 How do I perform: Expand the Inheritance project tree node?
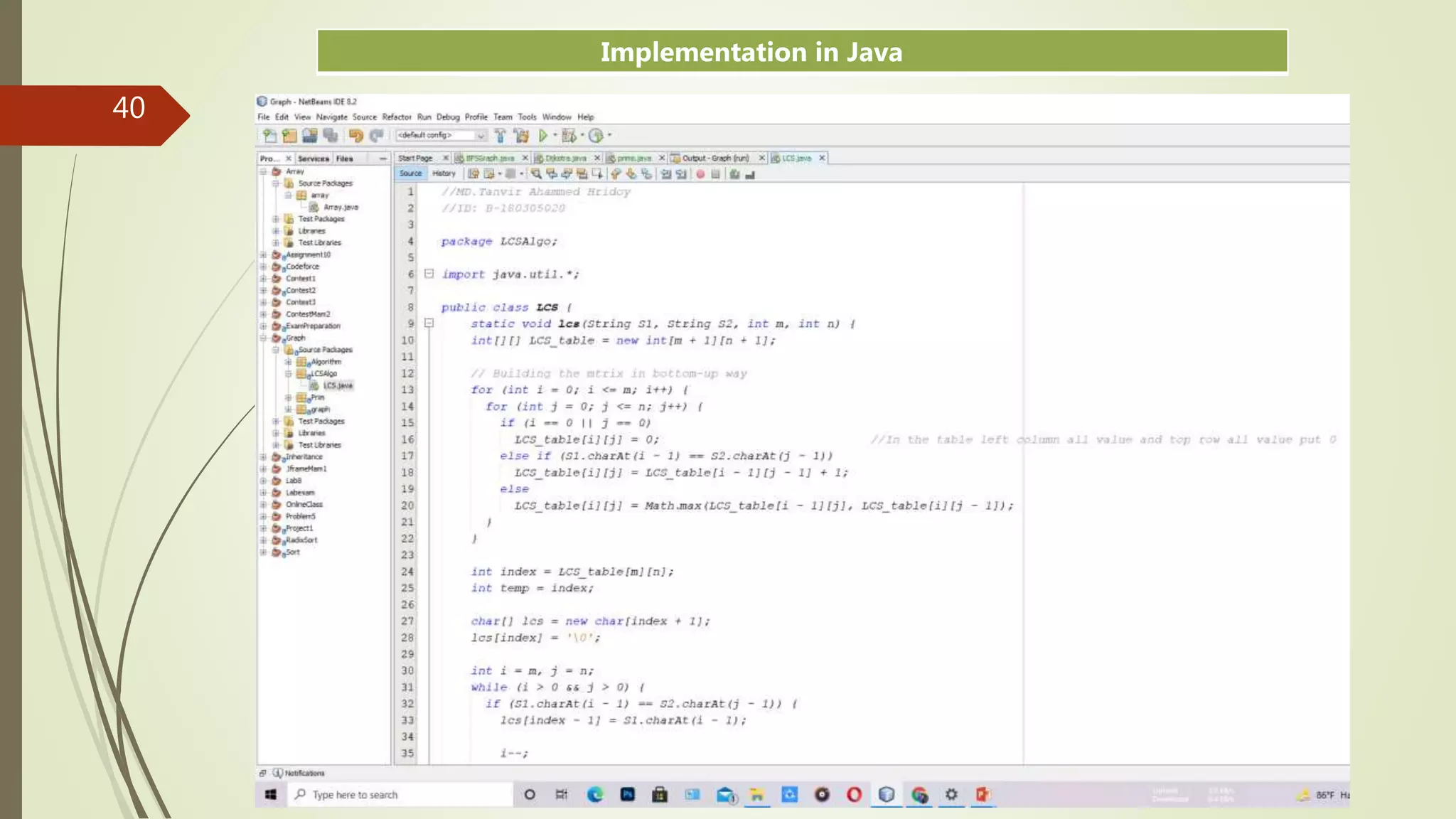tap(263, 457)
